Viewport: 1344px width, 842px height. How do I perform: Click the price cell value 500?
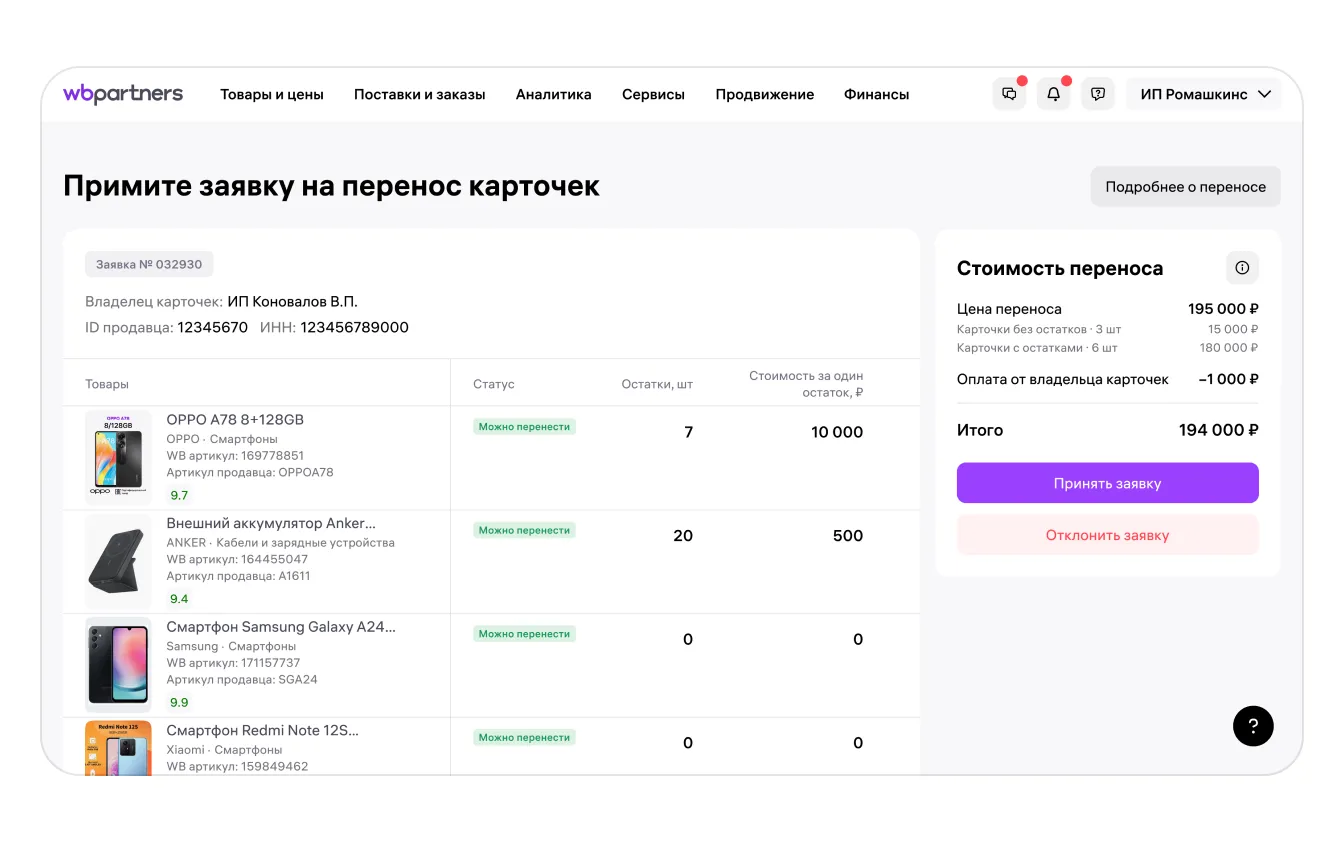click(848, 536)
